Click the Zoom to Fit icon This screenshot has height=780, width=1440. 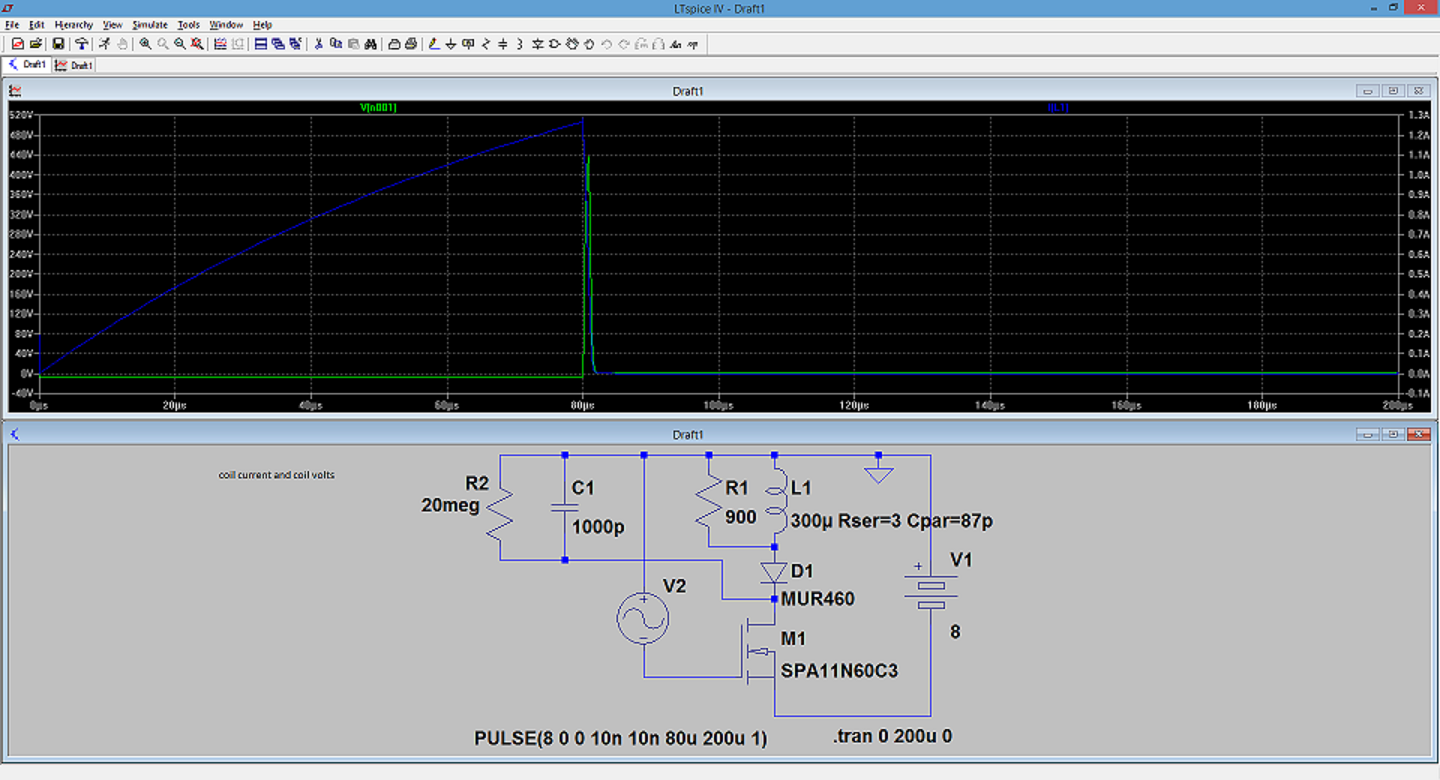(x=197, y=44)
